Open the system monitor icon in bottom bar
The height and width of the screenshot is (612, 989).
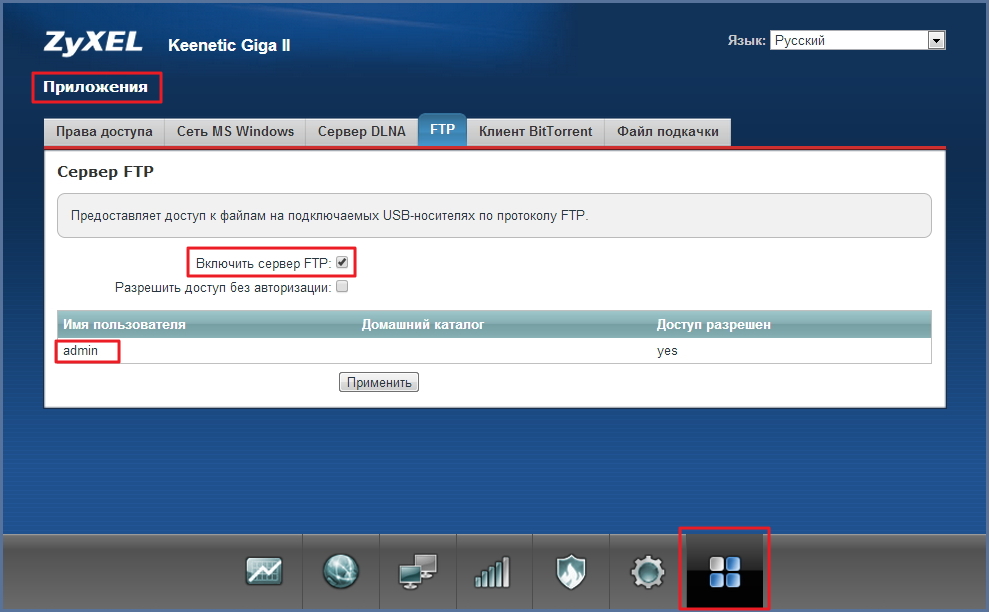tap(264, 571)
